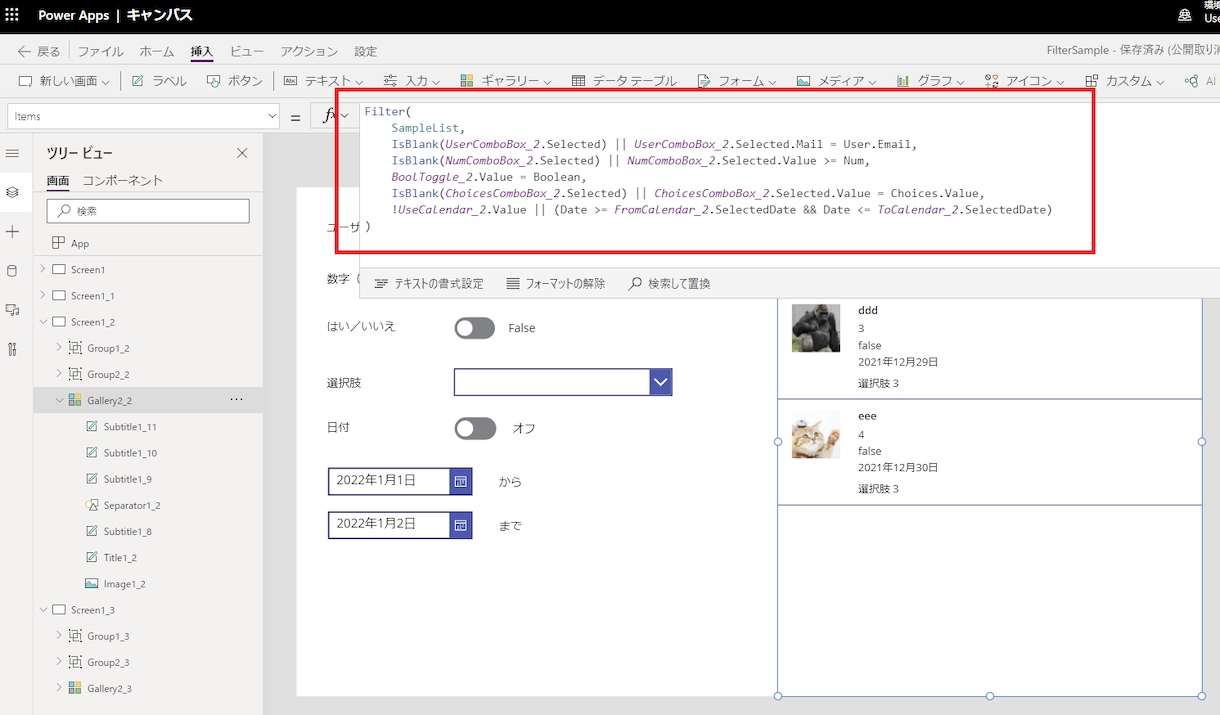Open the tree view layers icon
This screenshot has height=715, width=1220.
click(x=12, y=192)
